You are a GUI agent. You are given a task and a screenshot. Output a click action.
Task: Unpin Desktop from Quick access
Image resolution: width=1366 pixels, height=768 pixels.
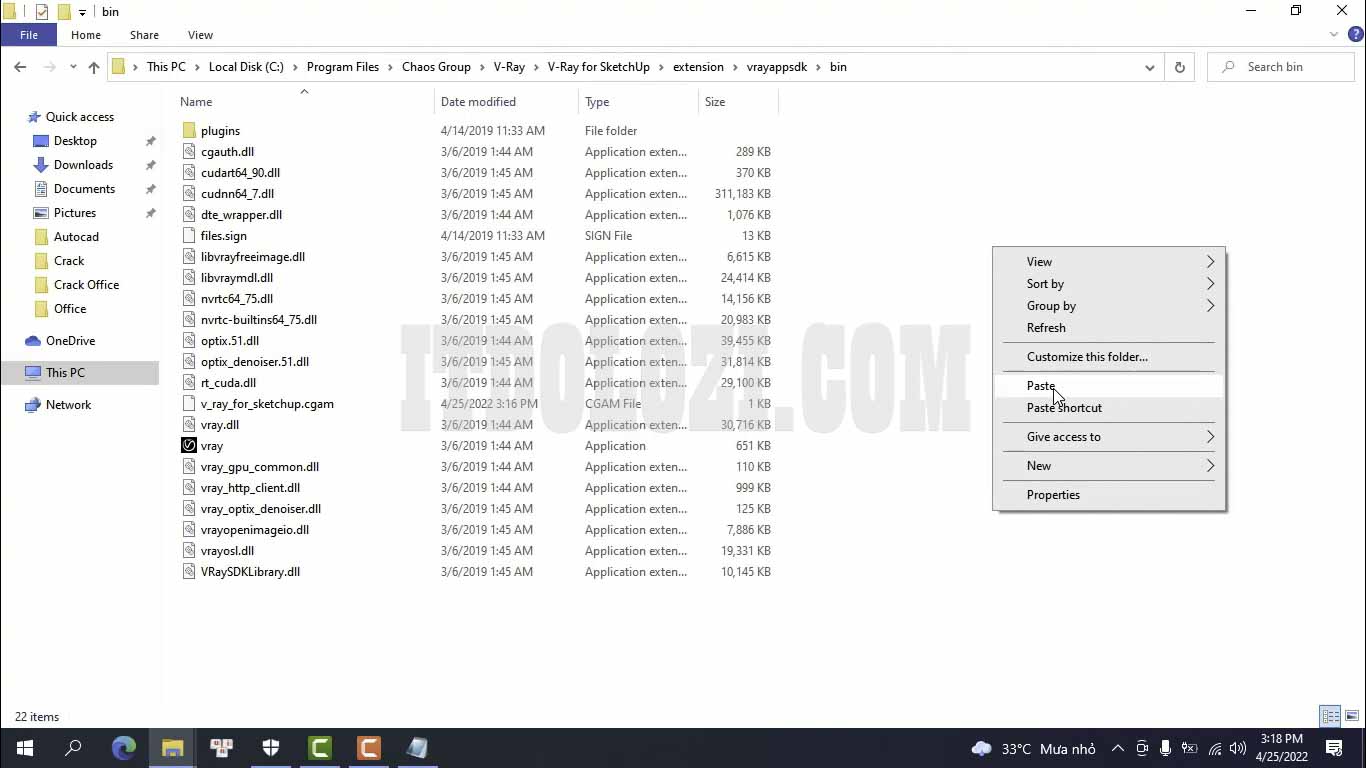(151, 141)
